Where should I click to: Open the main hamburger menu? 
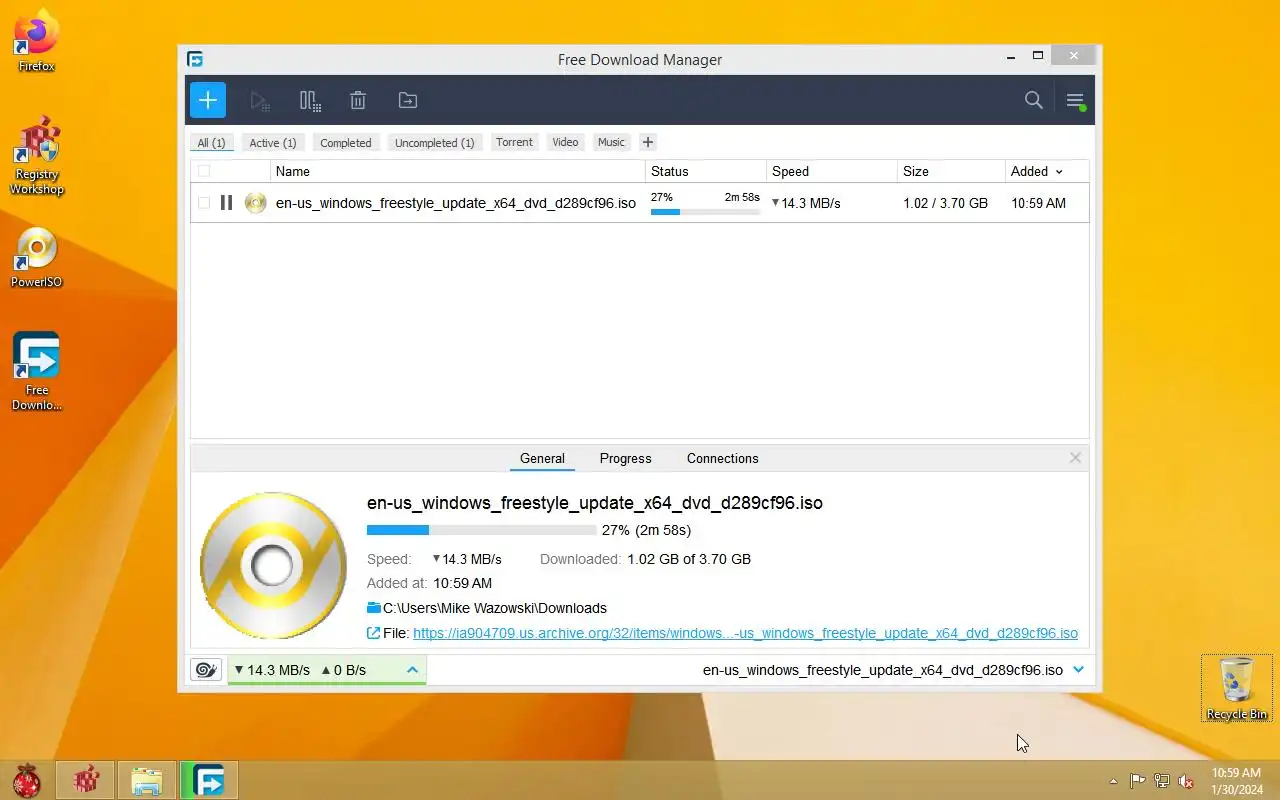(x=1075, y=101)
